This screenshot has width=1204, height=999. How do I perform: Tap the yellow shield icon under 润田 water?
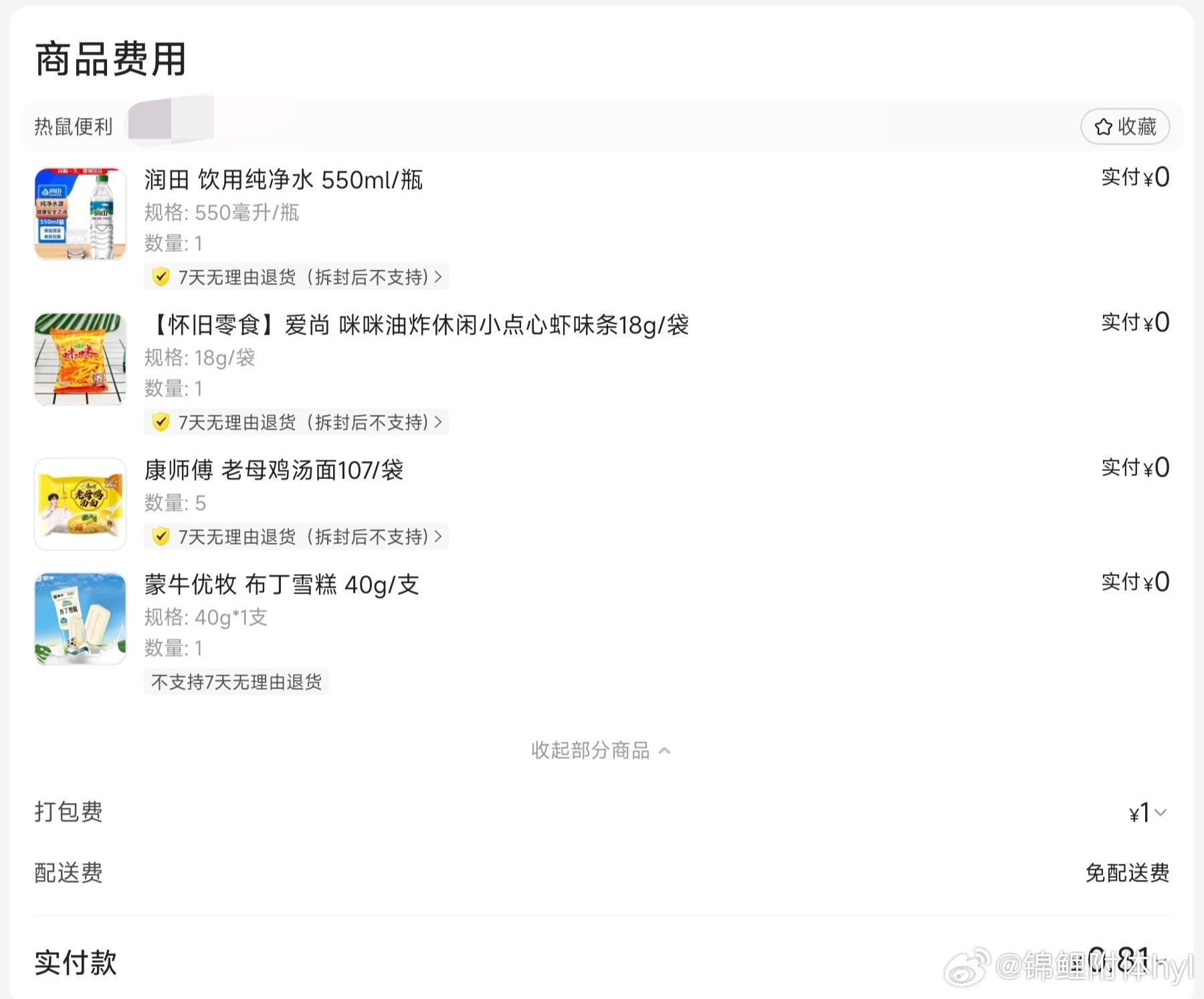click(161, 277)
